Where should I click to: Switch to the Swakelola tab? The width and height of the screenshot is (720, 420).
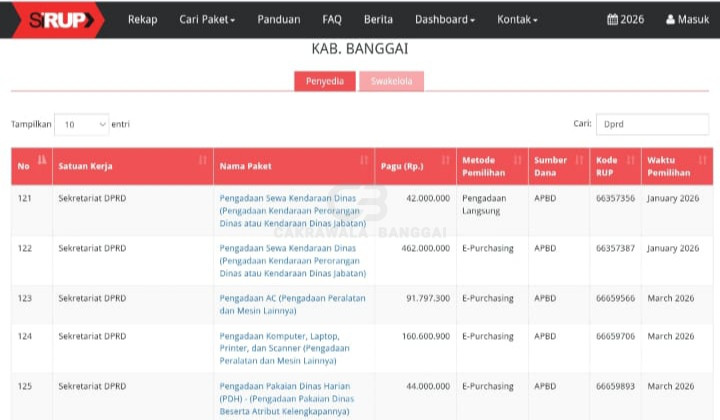391,82
